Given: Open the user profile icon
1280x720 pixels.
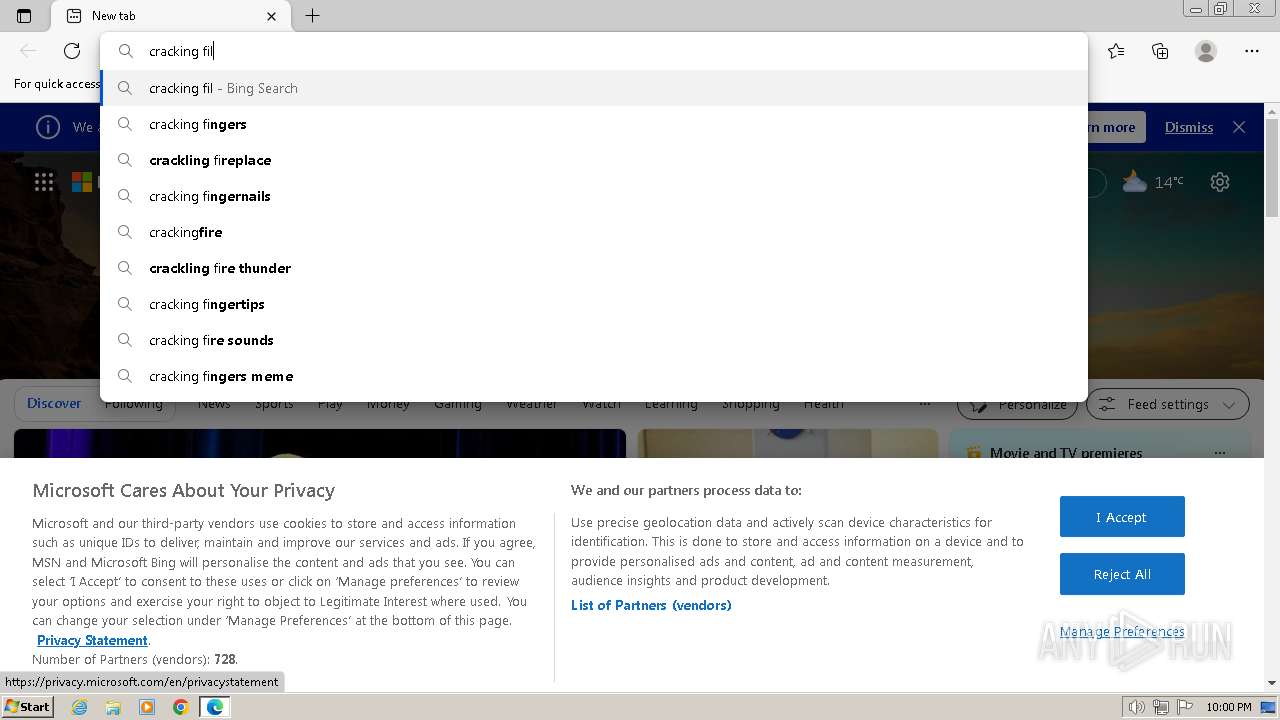Looking at the screenshot, I should pyautogui.click(x=1206, y=51).
